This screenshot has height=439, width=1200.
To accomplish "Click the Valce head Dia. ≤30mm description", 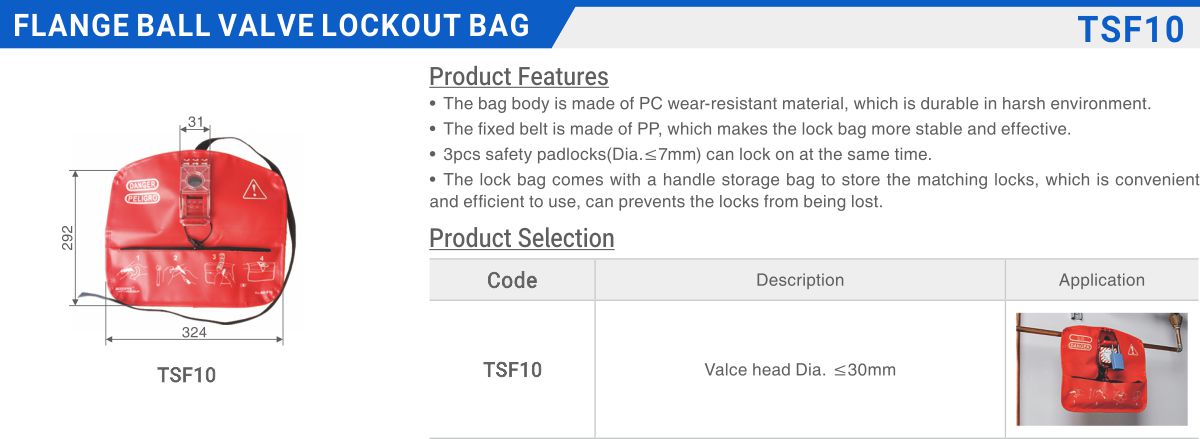I will click(800, 369).
